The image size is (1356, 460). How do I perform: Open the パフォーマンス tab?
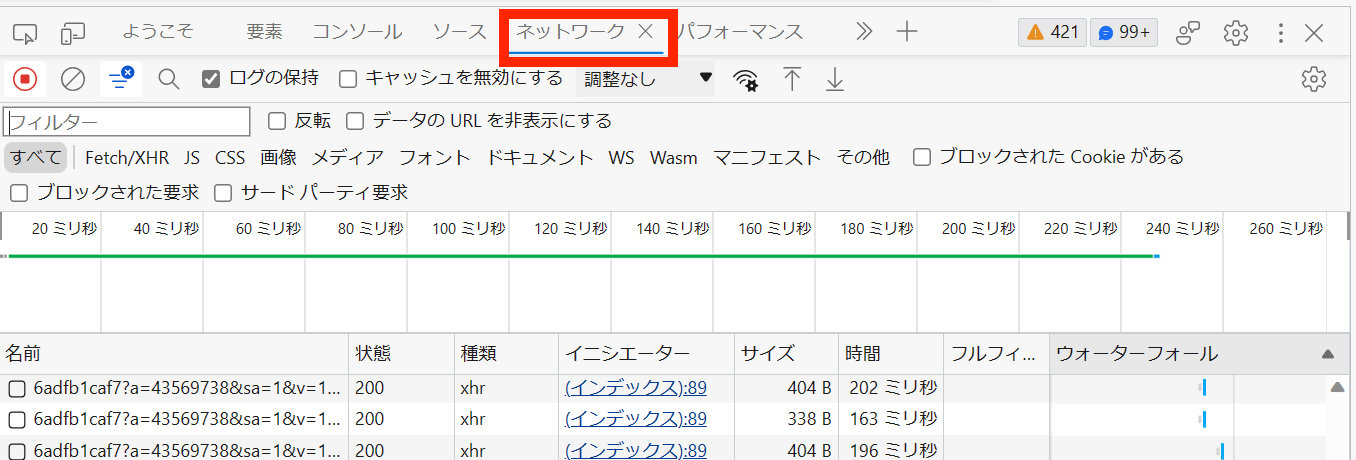pyautogui.click(x=741, y=31)
